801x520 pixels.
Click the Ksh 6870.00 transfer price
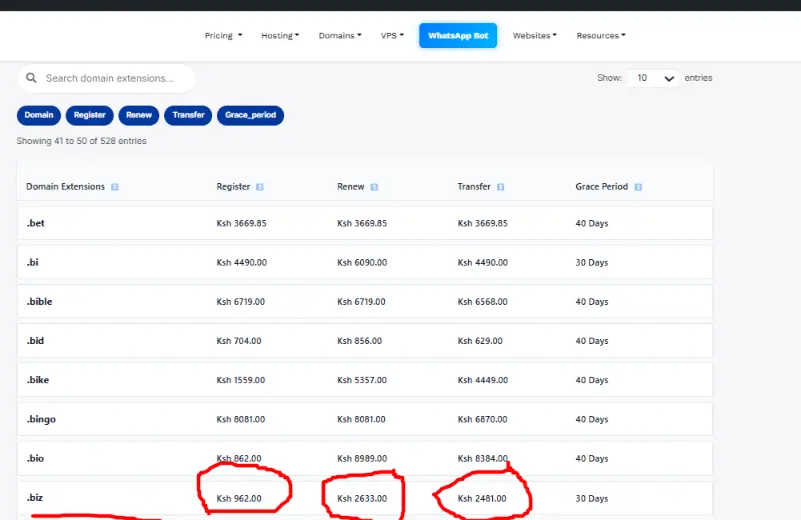click(x=482, y=419)
